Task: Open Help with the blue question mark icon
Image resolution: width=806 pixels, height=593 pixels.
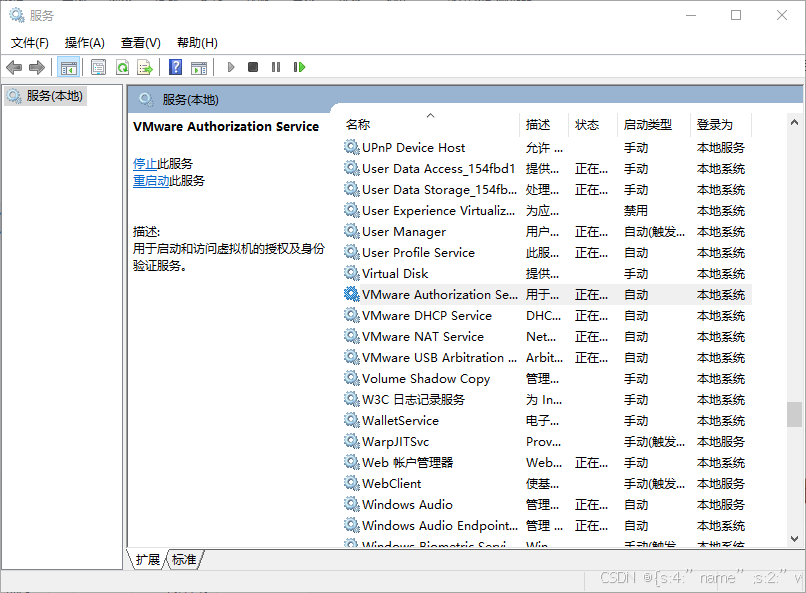Action: pos(175,67)
